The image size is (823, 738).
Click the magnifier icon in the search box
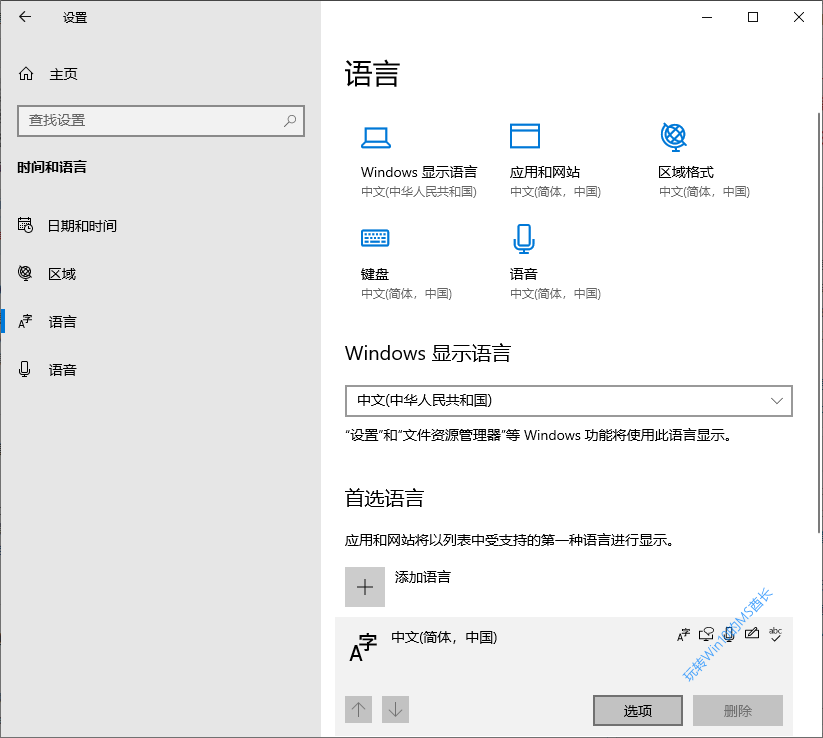click(290, 121)
